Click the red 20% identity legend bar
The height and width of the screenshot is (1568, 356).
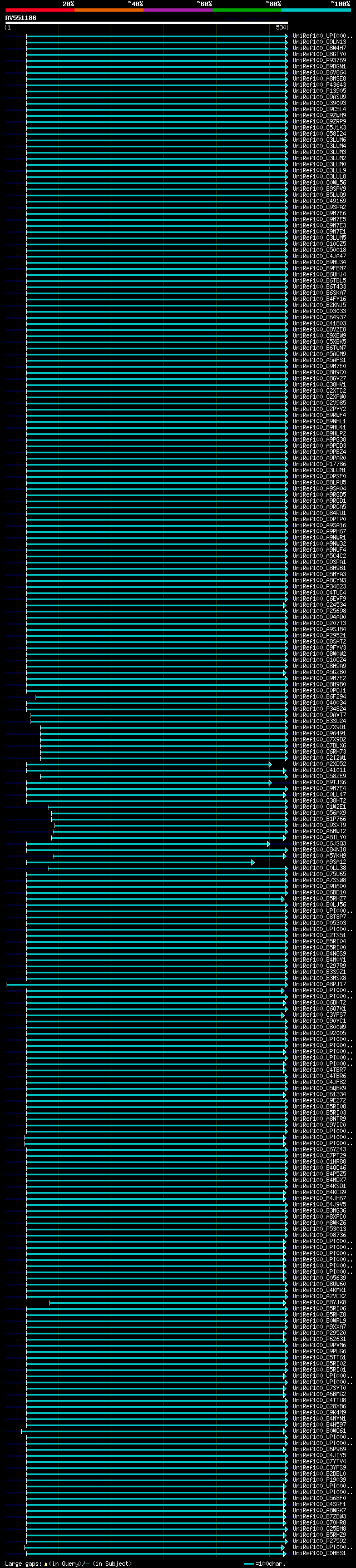pos(39,10)
